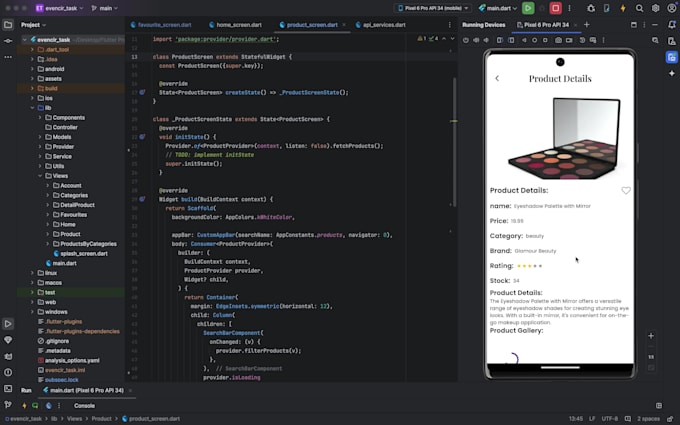Click the LF line separator in status bar
Viewport: 680px width, 425px height.
click(x=592, y=418)
